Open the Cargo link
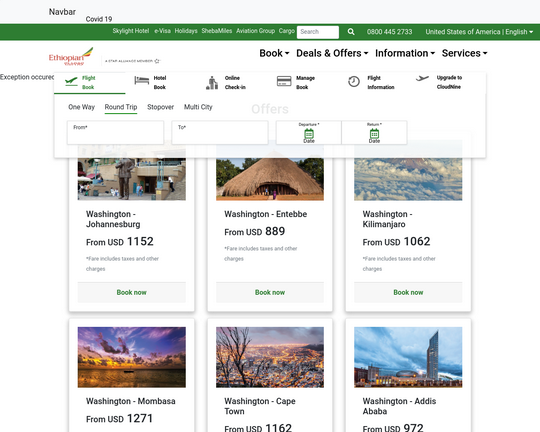This screenshot has height=432, width=540. (287, 31)
